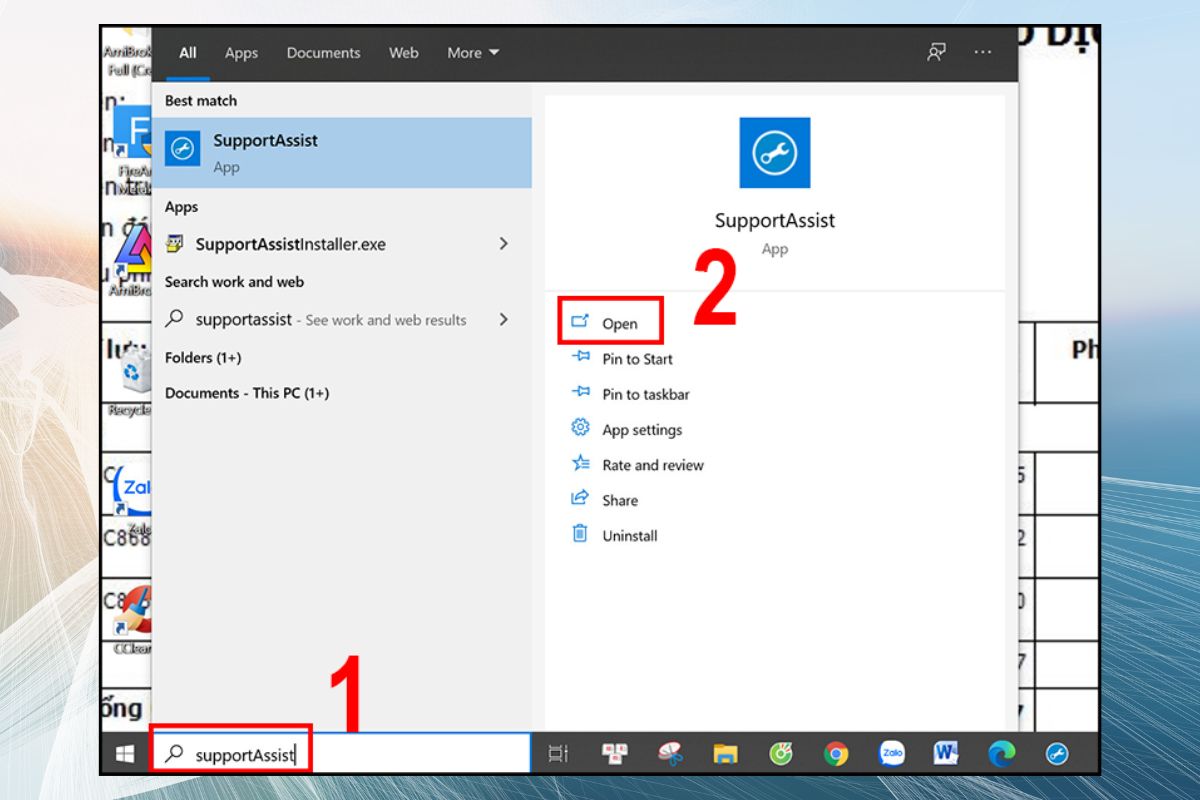1200x800 pixels.
Task: Expand the supportassist web results arrow
Action: [503, 320]
